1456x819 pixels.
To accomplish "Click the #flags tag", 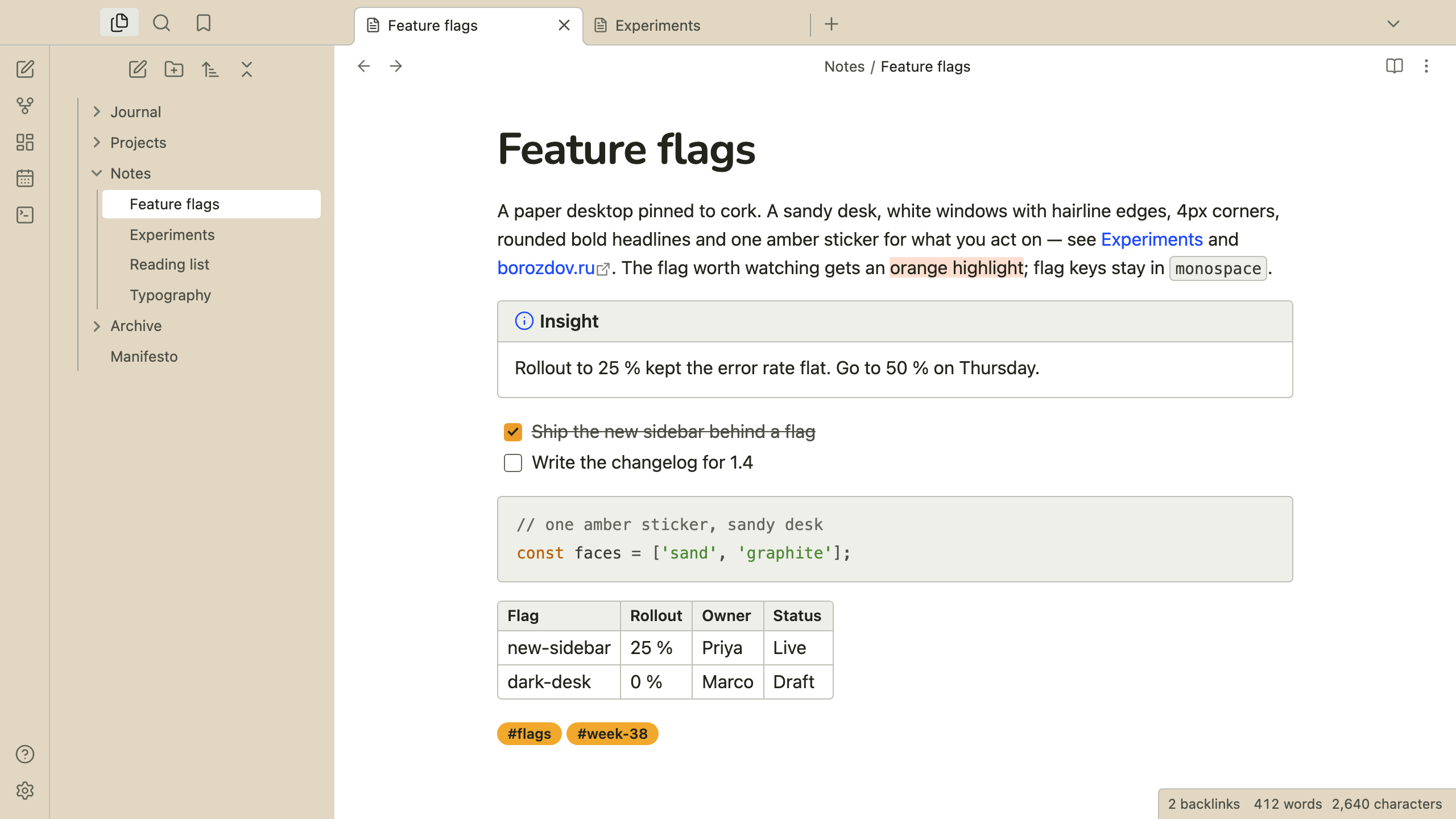I will click(x=529, y=734).
